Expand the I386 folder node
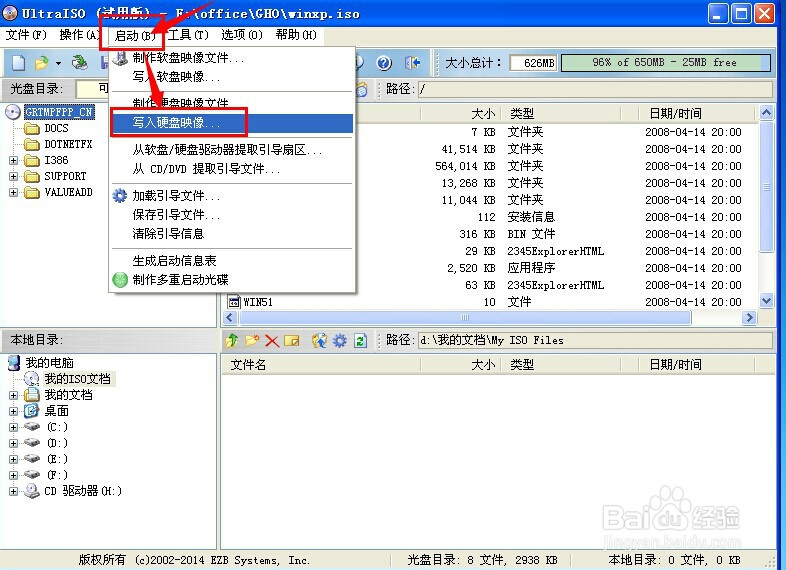The image size is (786, 570). click(x=14, y=160)
